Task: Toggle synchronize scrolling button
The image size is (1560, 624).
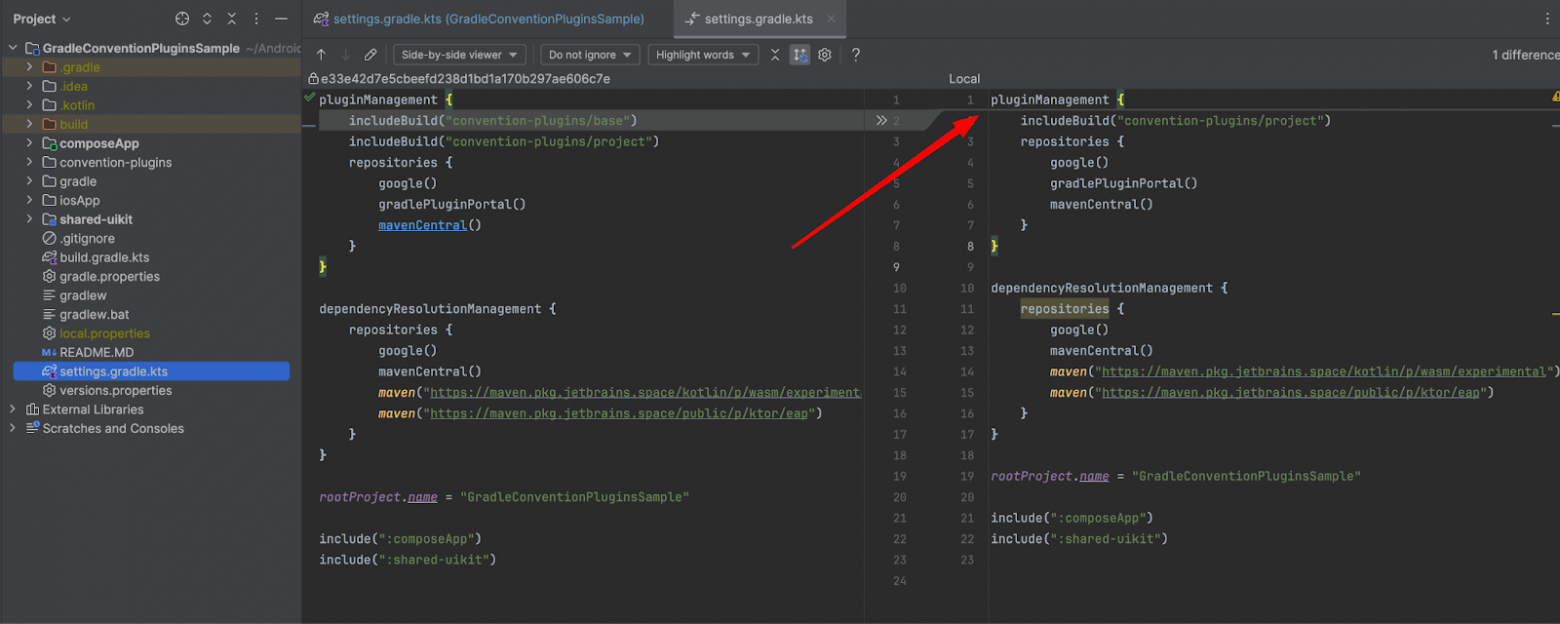Action: tap(800, 55)
